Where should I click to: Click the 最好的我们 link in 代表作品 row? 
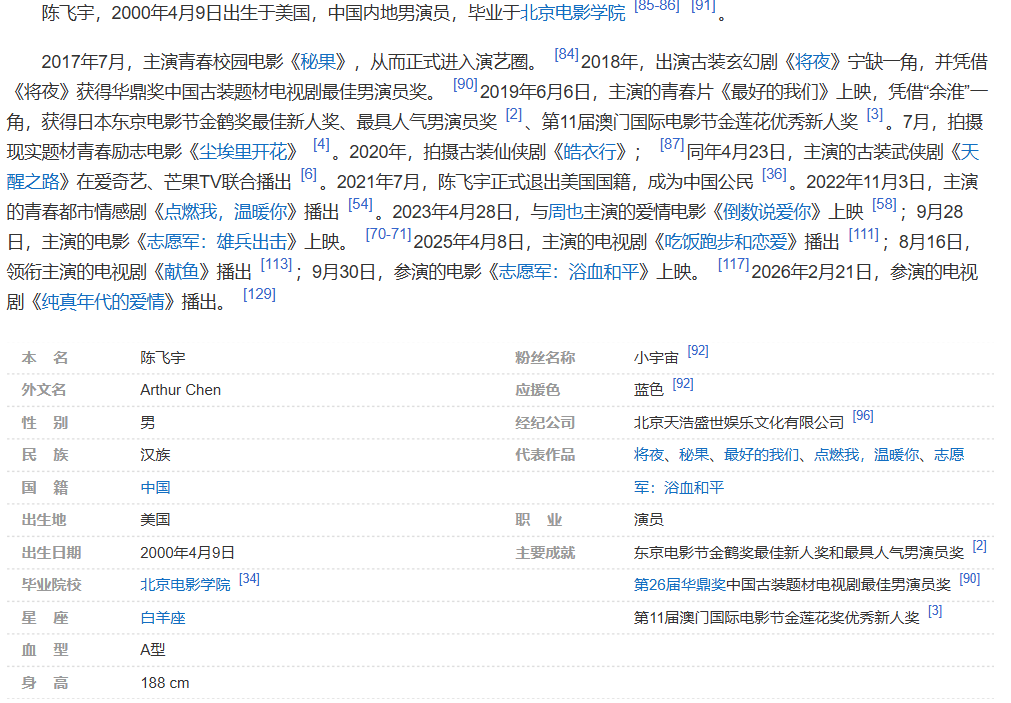coord(762,455)
